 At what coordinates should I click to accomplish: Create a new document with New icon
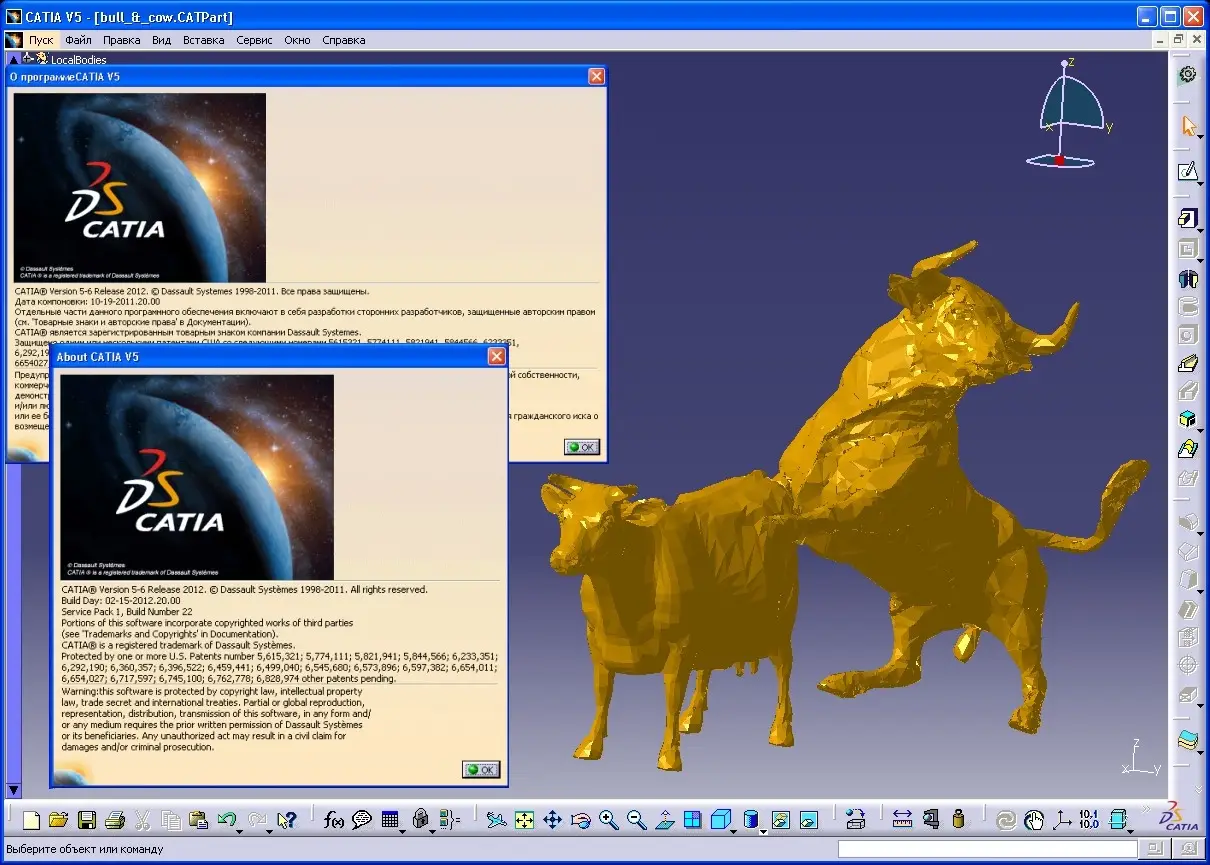[x=32, y=821]
